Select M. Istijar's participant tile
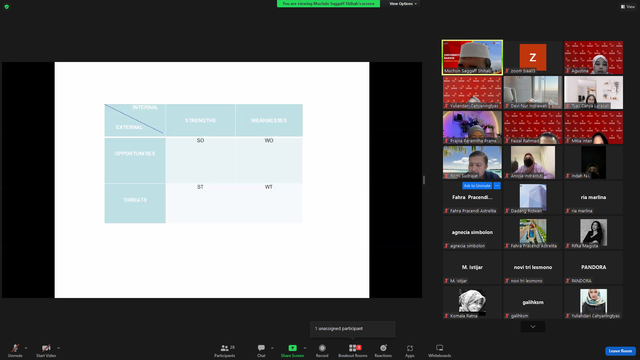Image resolution: width=640 pixels, height=360 pixels. click(472, 268)
